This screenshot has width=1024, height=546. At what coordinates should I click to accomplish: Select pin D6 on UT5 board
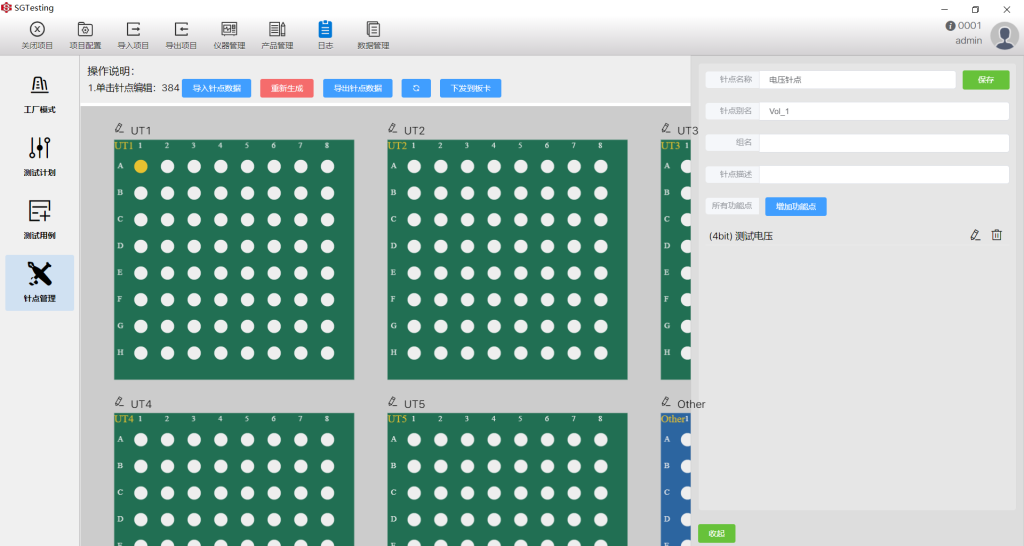[x=547, y=520]
